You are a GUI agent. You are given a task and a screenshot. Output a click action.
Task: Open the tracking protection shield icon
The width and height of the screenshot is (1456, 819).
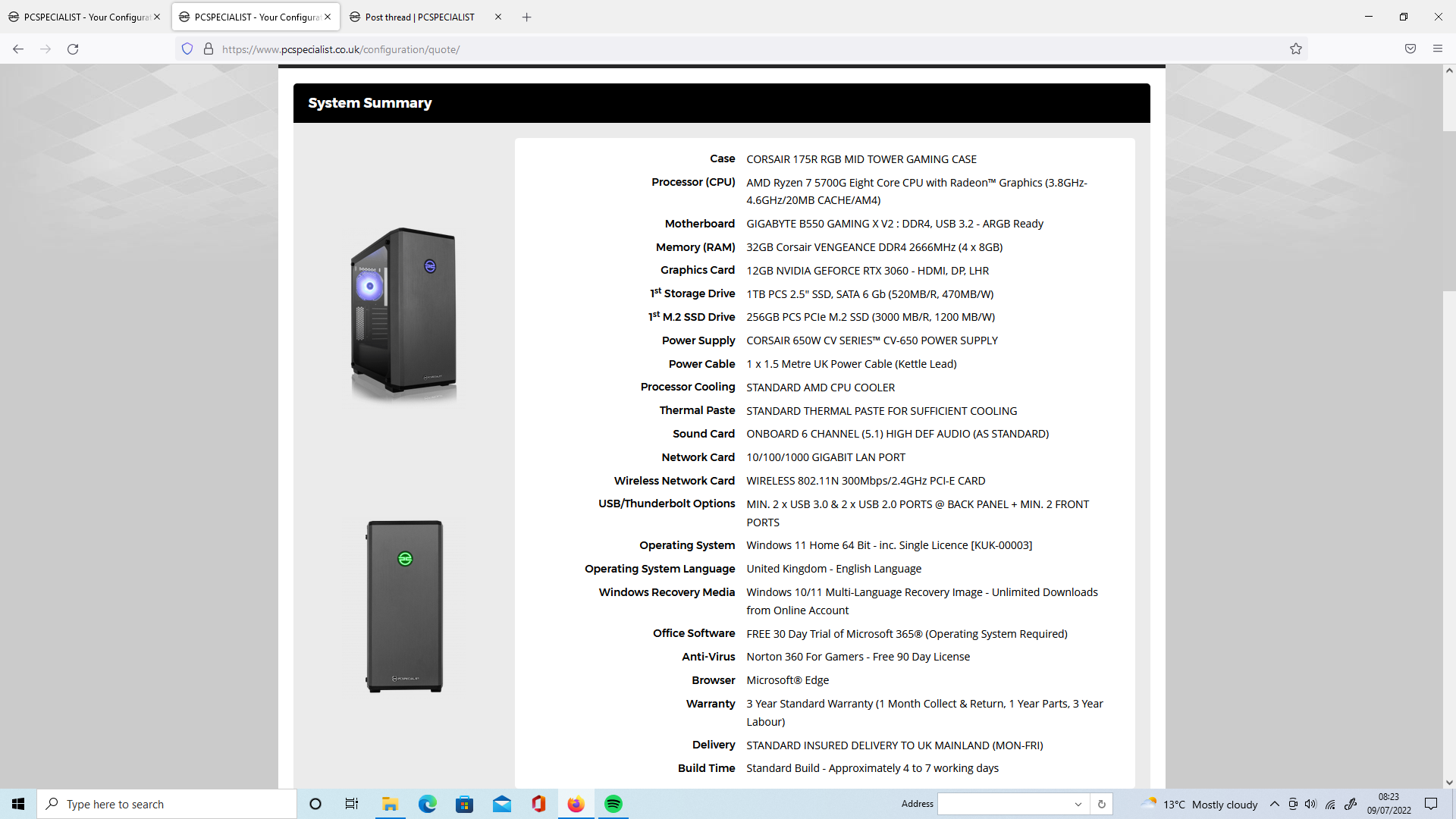pos(187,49)
